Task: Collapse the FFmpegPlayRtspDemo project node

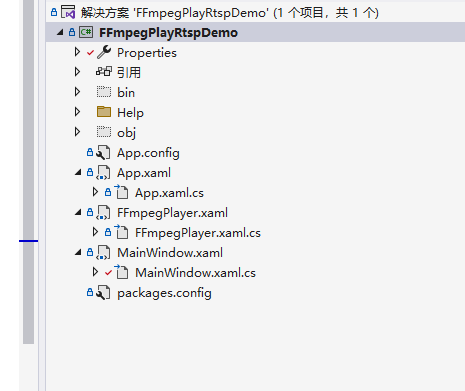Action: (x=60, y=32)
